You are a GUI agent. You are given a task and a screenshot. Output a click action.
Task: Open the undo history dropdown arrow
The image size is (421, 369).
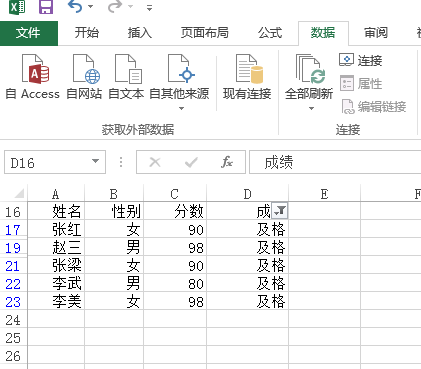point(91,7)
